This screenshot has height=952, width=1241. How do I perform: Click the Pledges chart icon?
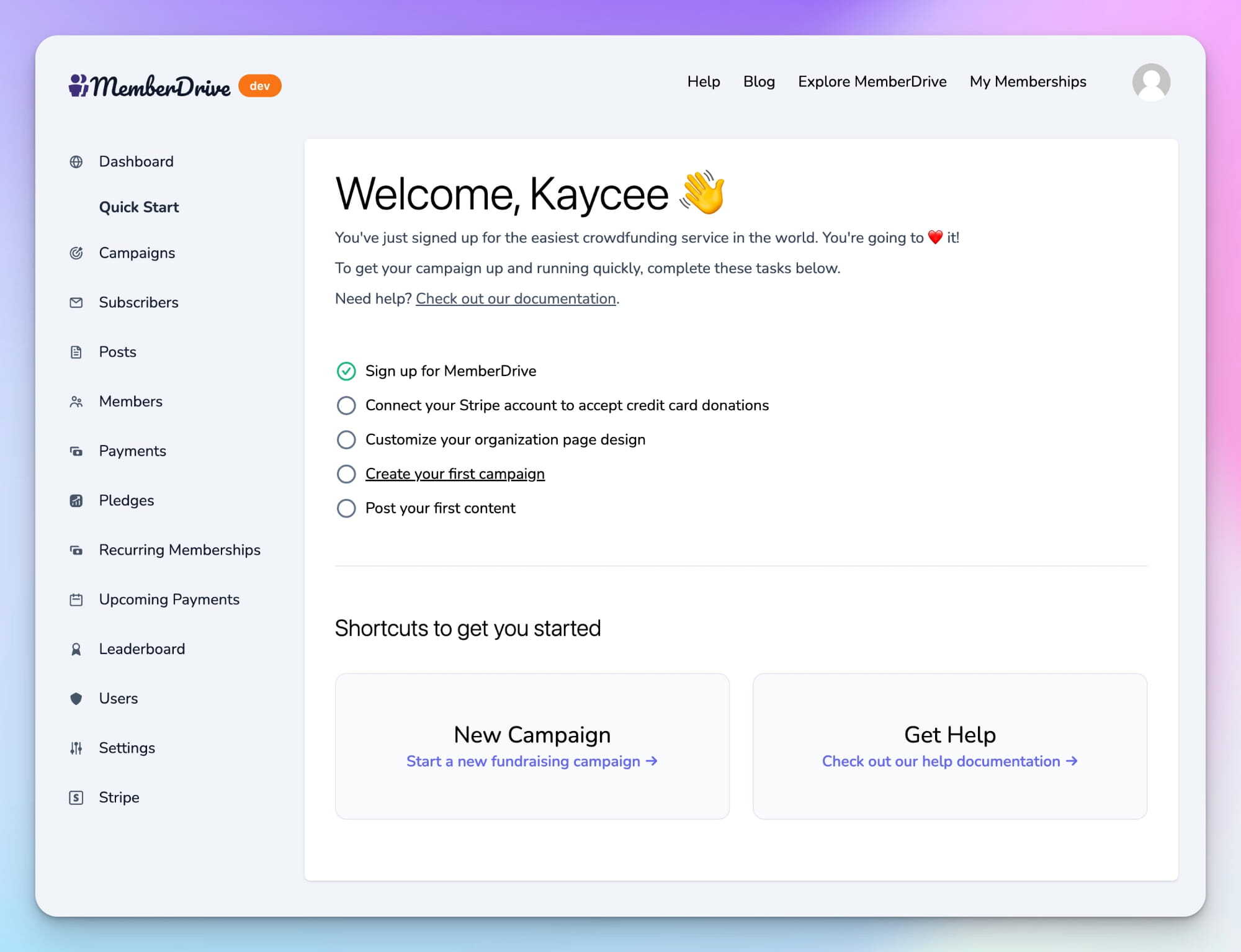pos(76,501)
